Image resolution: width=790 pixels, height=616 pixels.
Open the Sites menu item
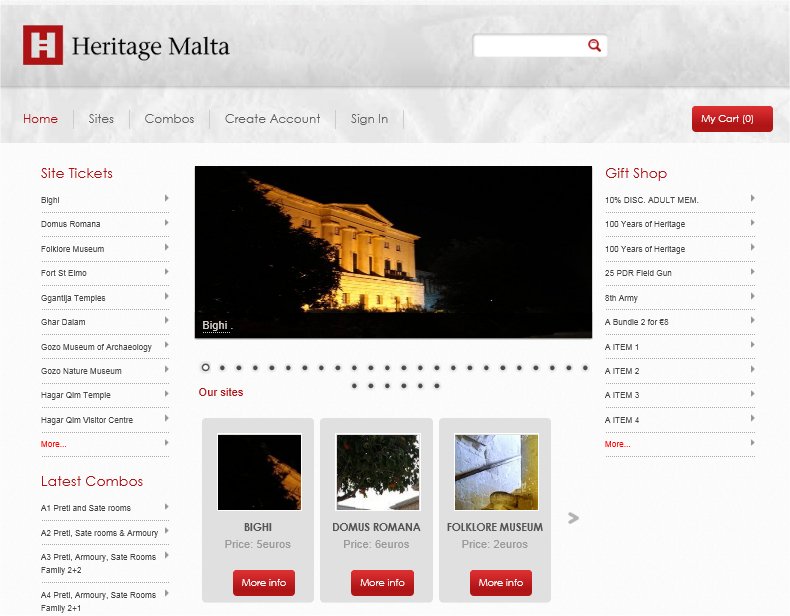coord(101,119)
